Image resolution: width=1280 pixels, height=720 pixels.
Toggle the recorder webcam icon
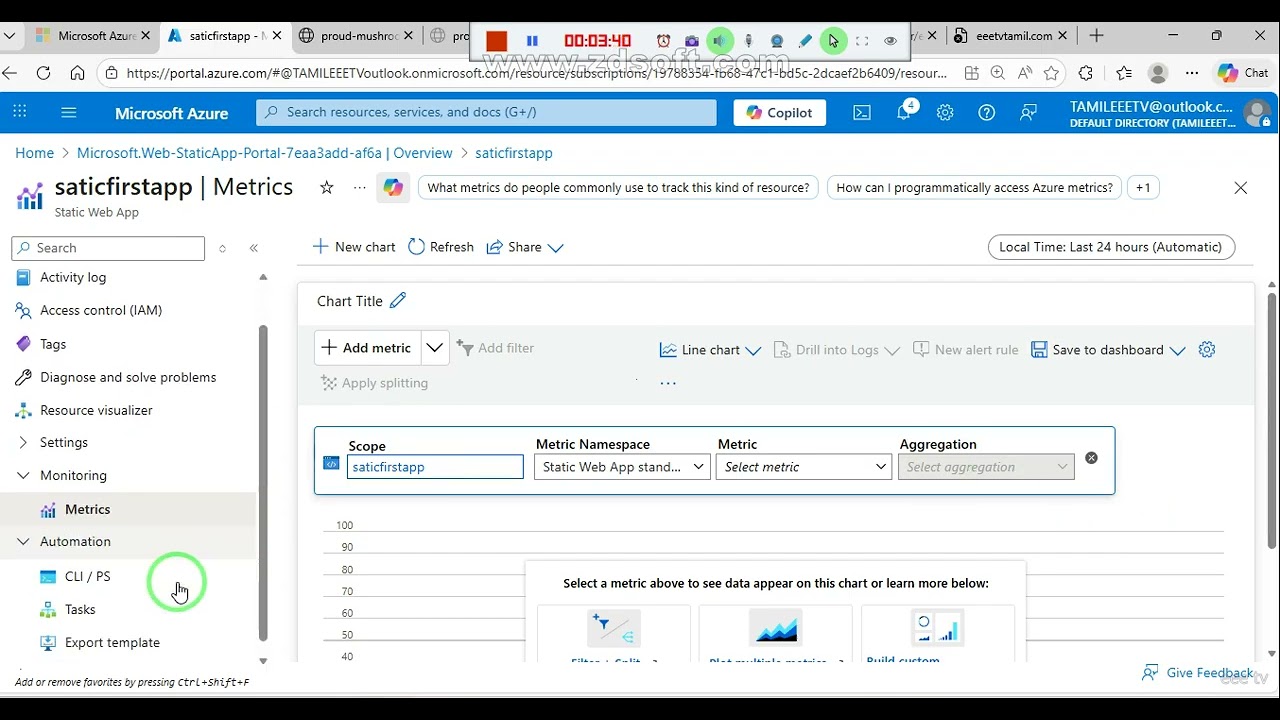click(x=777, y=41)
